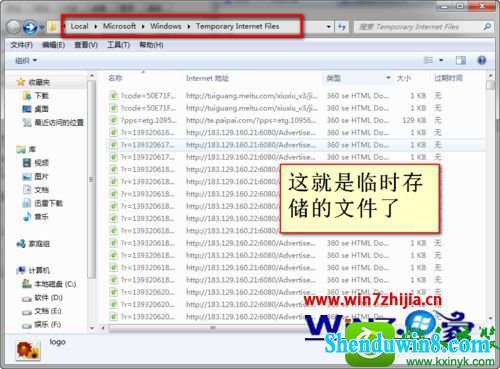Open the 音乐 library
Viewport: 500px width, 369px height.
41,217
